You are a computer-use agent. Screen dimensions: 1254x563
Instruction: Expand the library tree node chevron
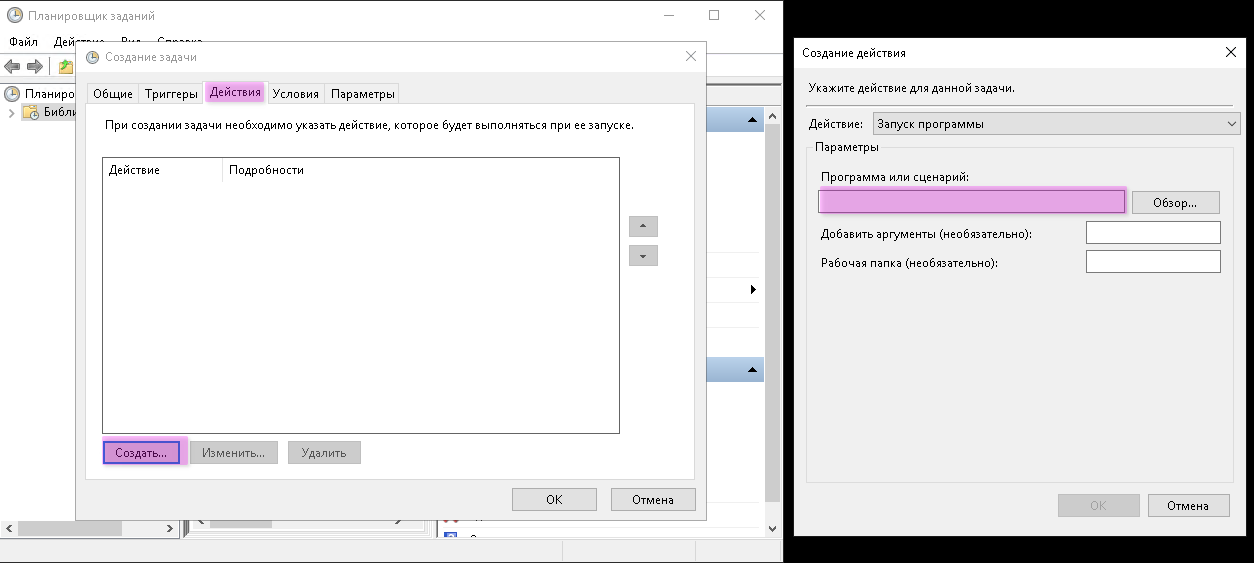tap(11, 113)
